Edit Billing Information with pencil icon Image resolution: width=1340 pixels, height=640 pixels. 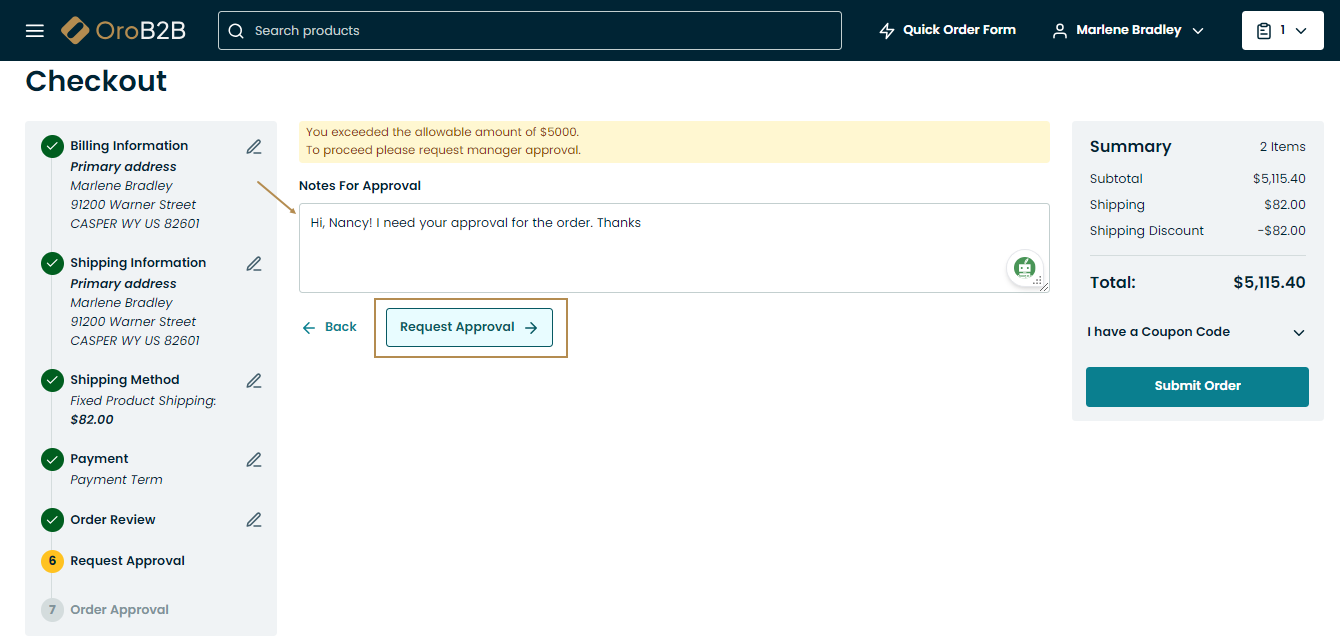point(254,147)
